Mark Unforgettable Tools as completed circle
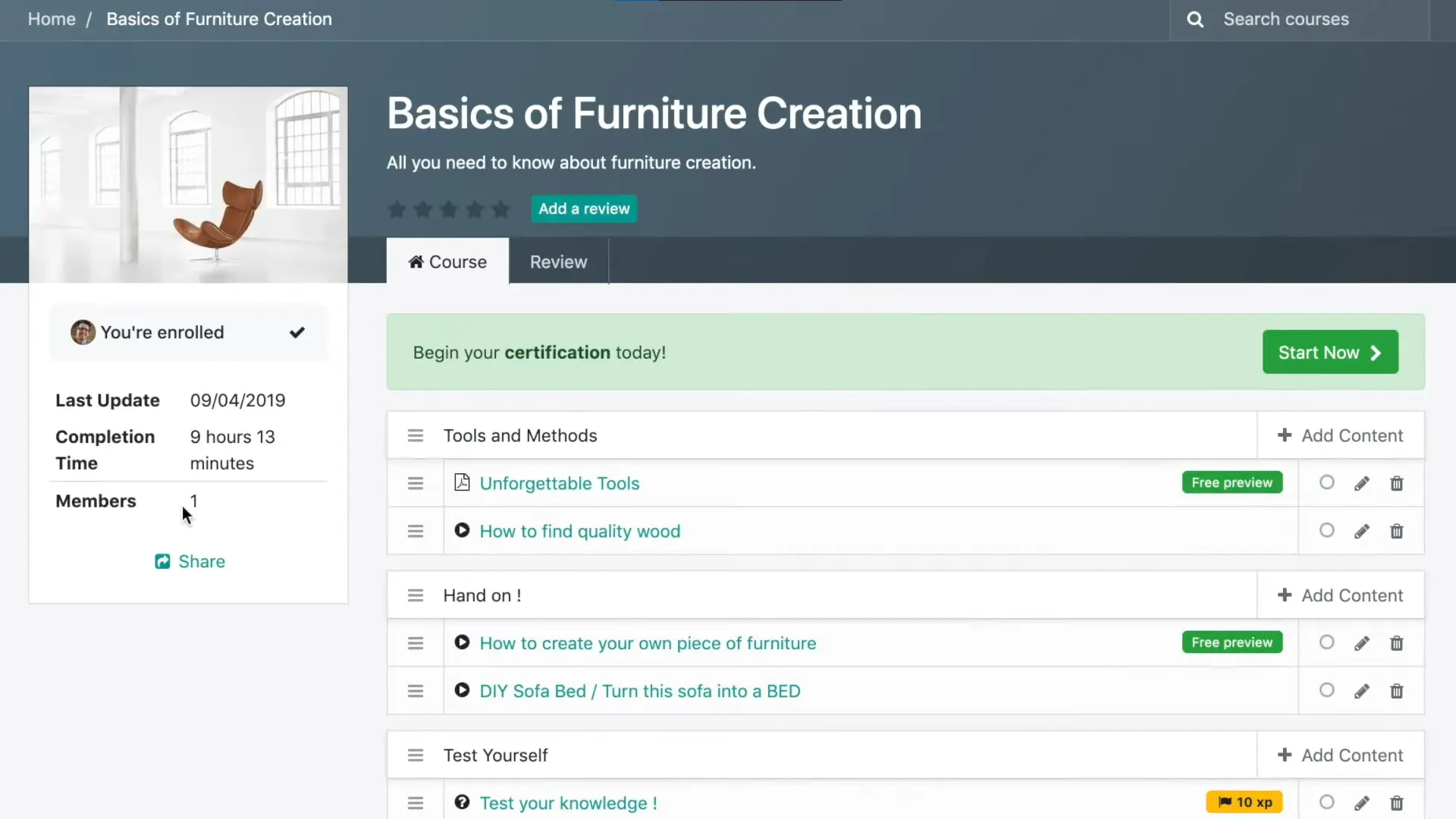Image resolution: width=1456 pixels, height=819 pixels. (x=1327, y=483)
